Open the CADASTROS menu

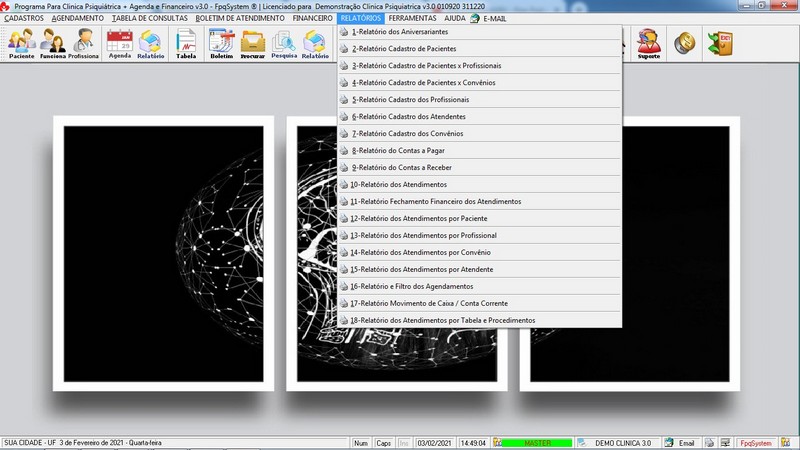pos(24,18)
